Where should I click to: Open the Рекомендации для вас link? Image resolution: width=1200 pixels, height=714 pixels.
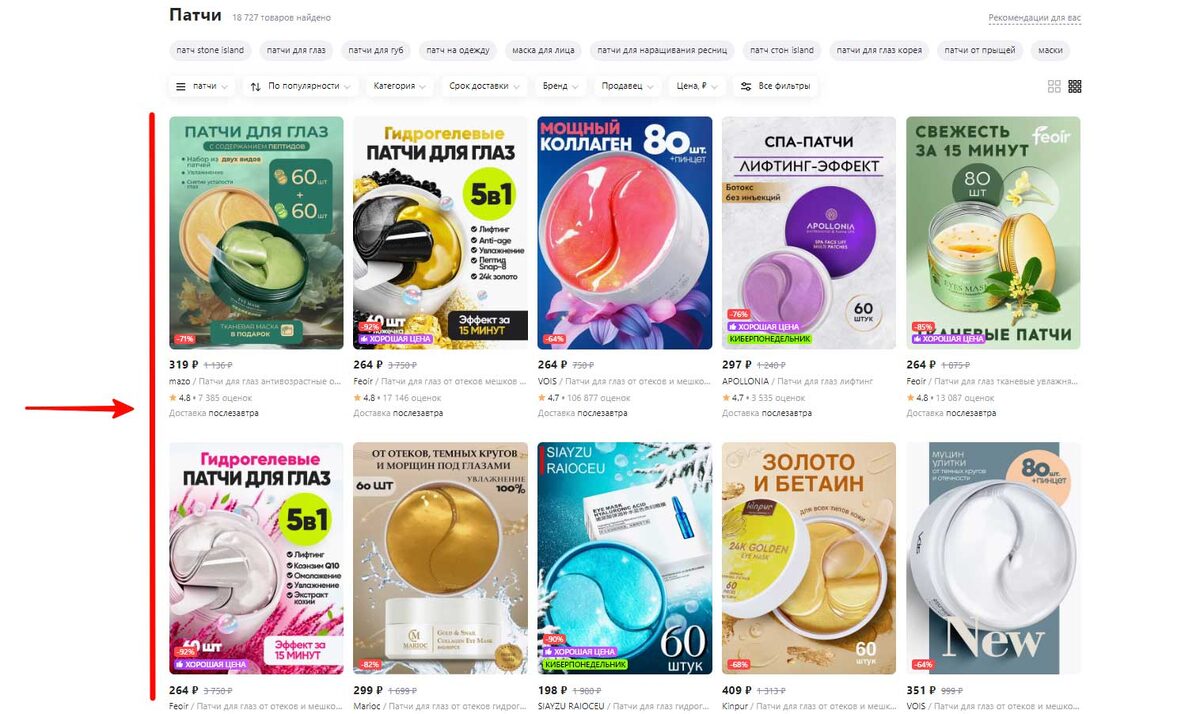1035,18
